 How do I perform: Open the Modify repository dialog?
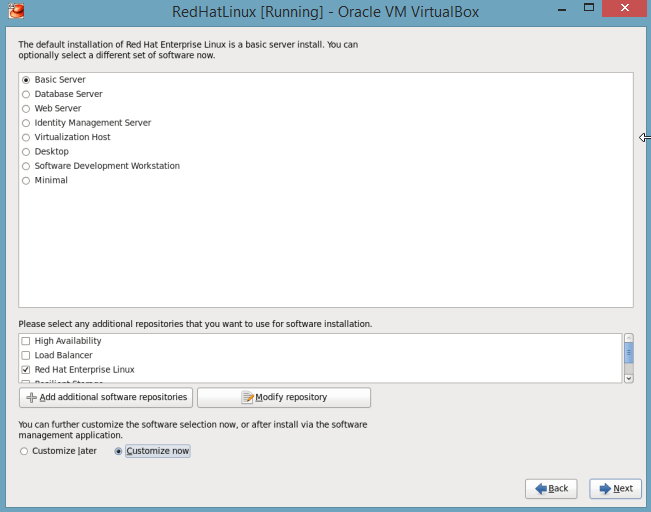coord(284,397)
